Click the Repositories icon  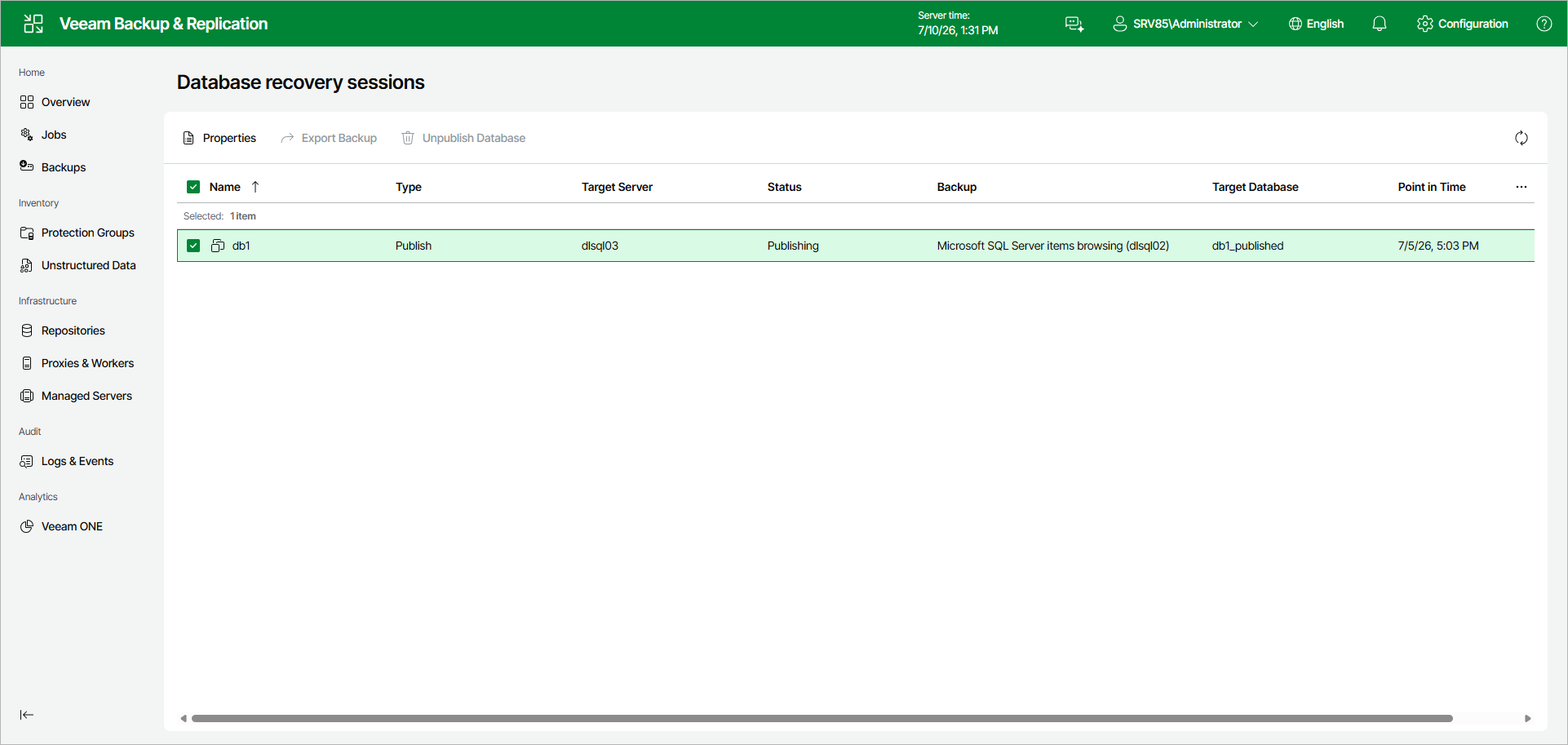27,330
